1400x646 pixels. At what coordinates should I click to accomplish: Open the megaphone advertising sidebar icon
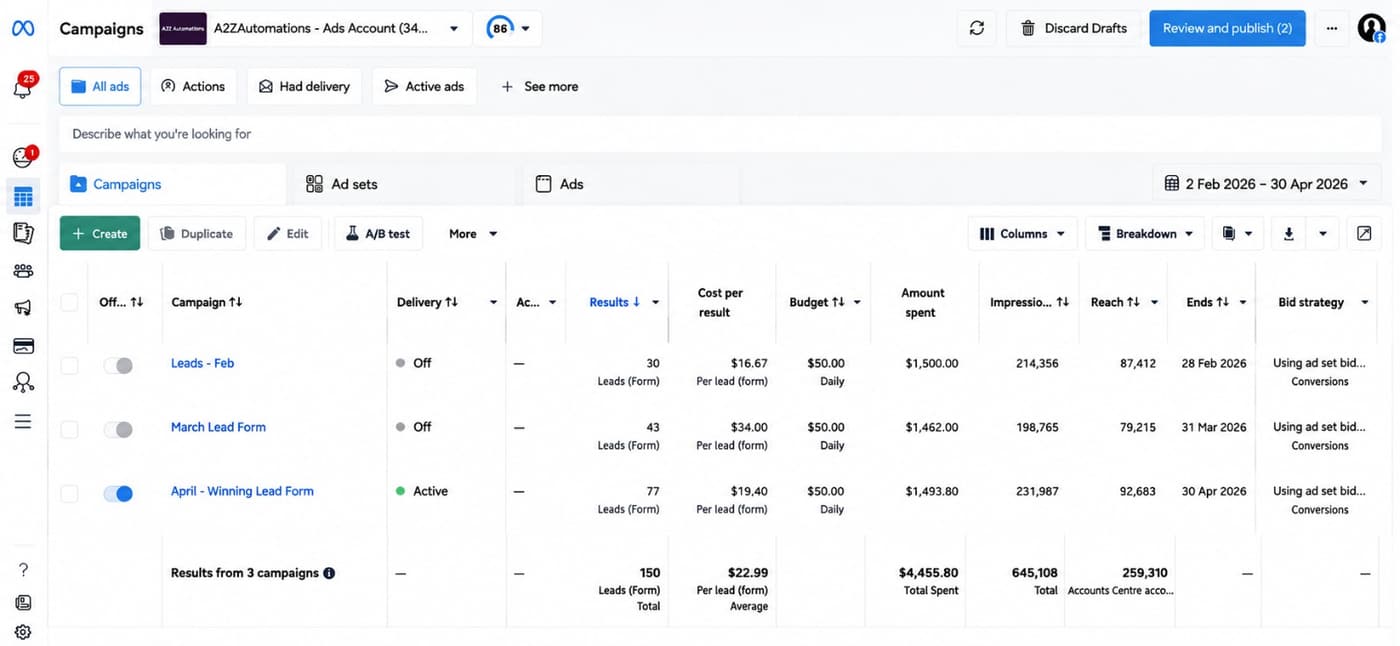pos(23,308)
